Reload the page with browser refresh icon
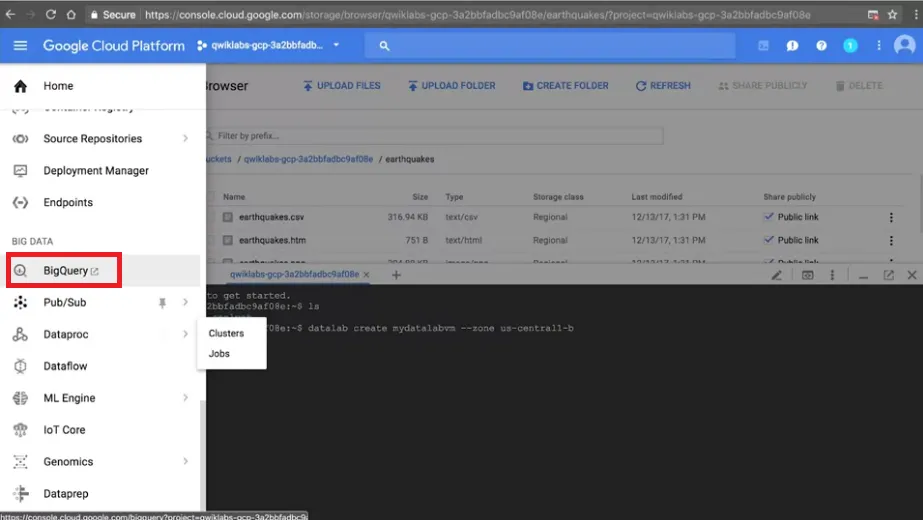The height and width of the screenshot is (520, 923). tap(51, 15)
